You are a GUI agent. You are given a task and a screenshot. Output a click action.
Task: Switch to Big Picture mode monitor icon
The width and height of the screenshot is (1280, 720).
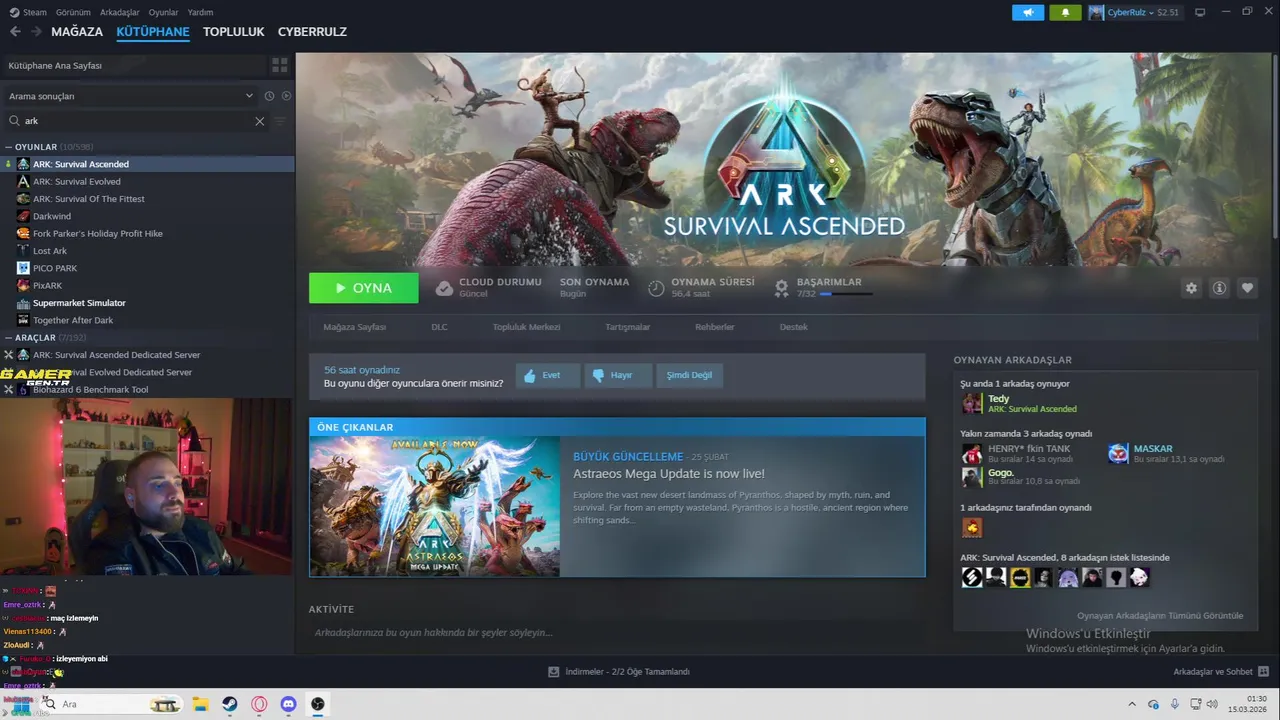tap(1200, 12)
